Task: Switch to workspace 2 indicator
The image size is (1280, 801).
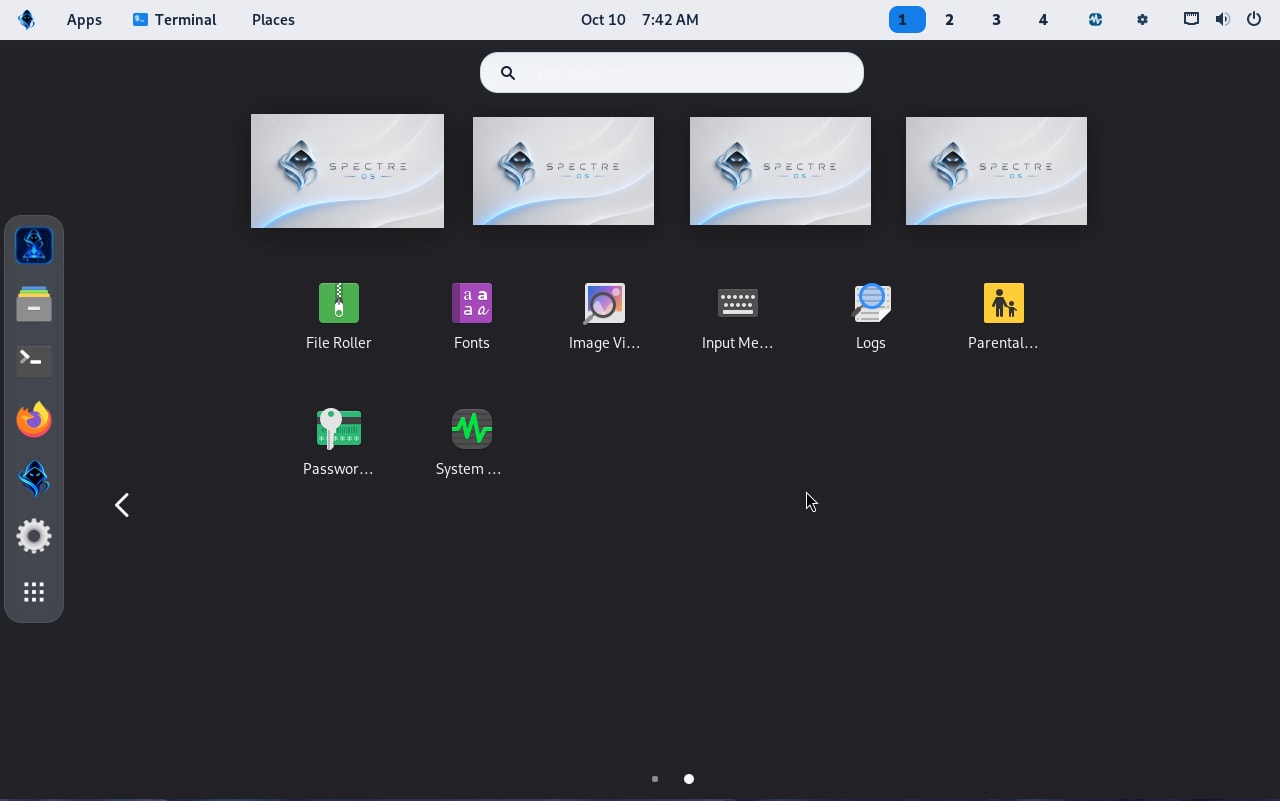Action: tap(949, 19)
